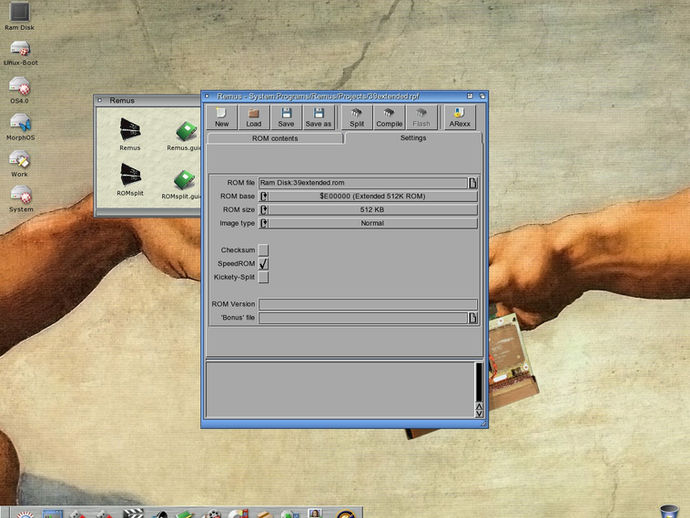
Task: Click the ROM file path field
Action: click(363, 183)
